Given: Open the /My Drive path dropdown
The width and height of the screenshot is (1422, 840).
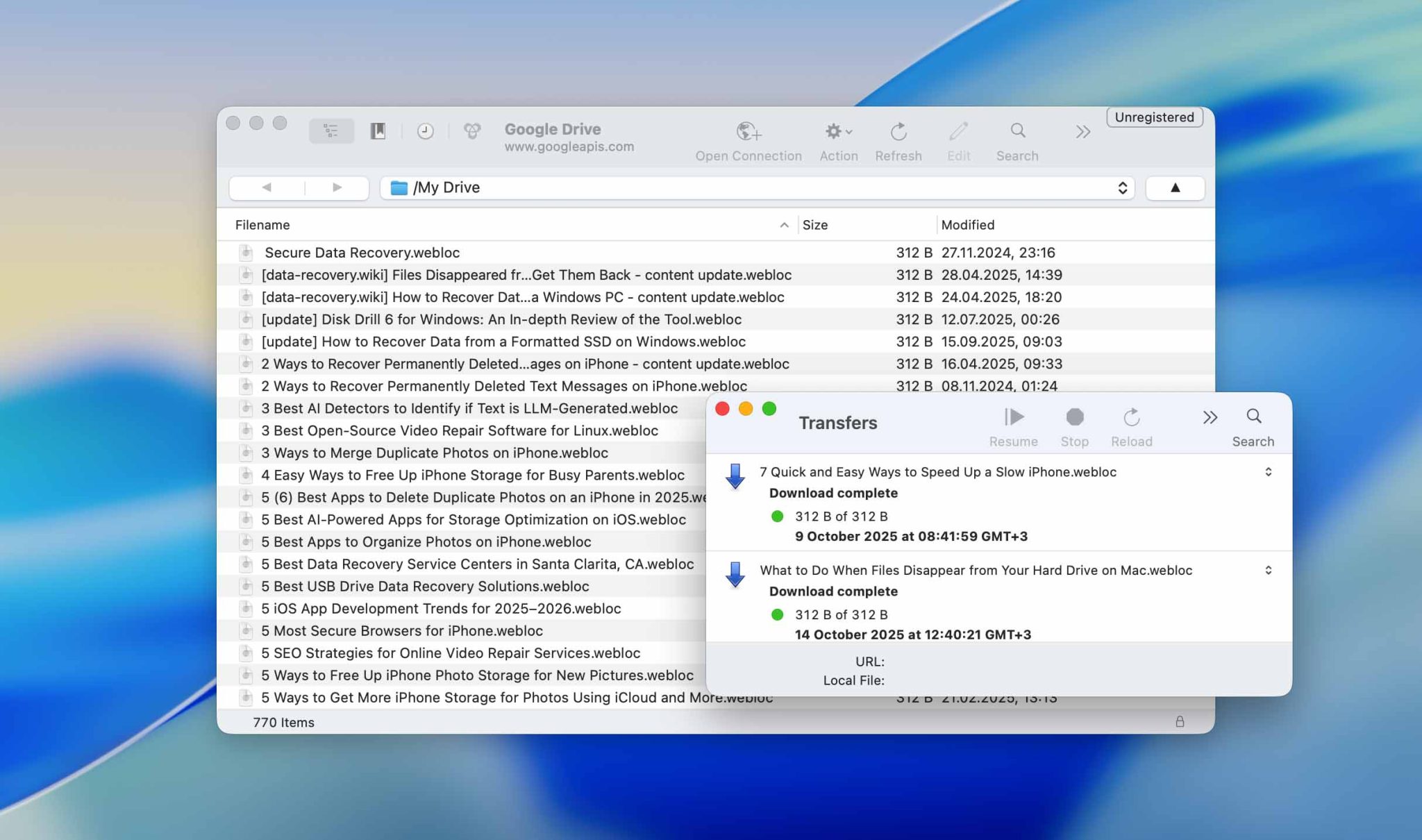Looking at the screenshot, I should click(x=1121, y=187).
